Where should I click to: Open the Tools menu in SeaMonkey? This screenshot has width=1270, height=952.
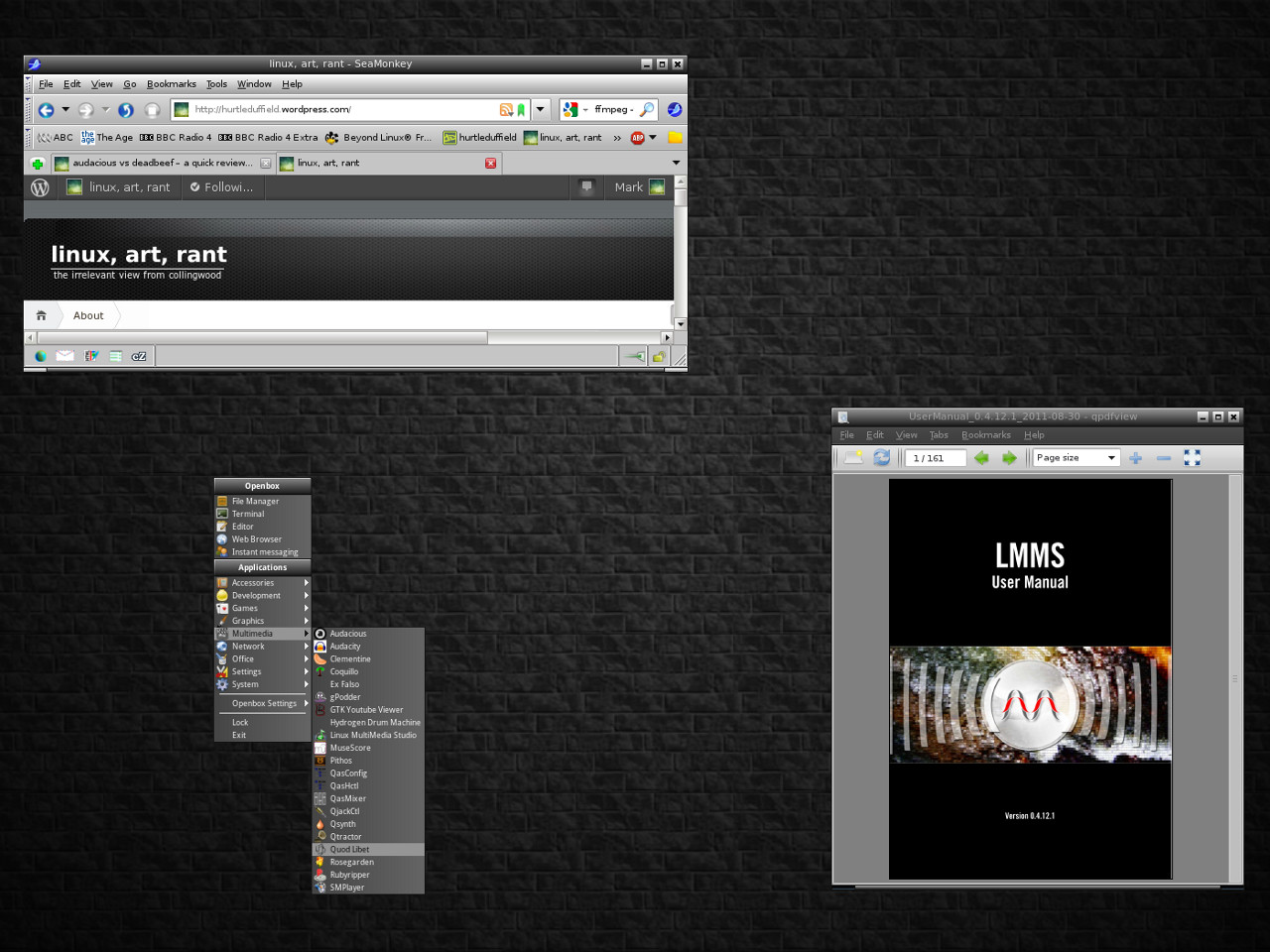click(x=216, y=84)
